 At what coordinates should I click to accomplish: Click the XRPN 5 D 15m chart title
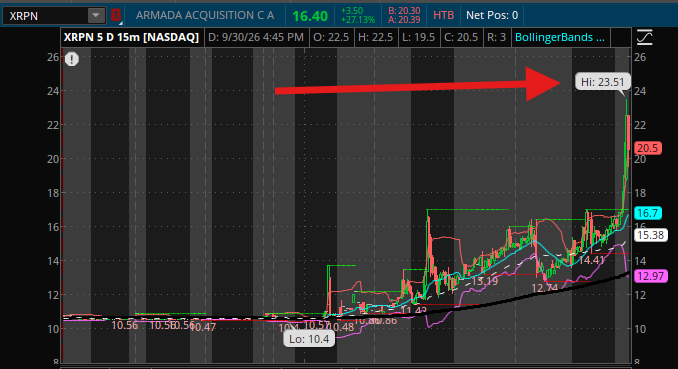point(131,37)
